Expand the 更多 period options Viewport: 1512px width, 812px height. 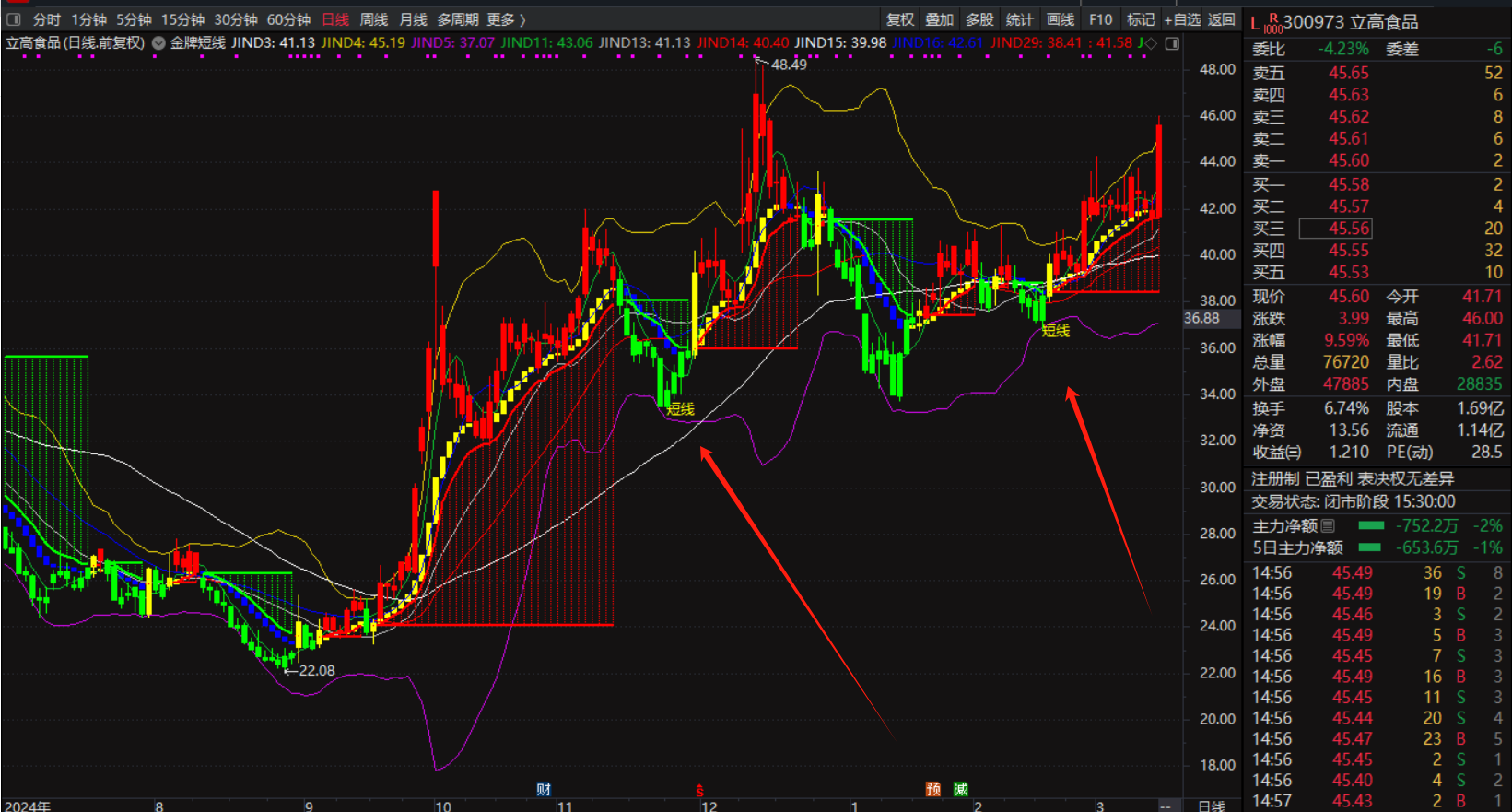click(x=506, y=19)
